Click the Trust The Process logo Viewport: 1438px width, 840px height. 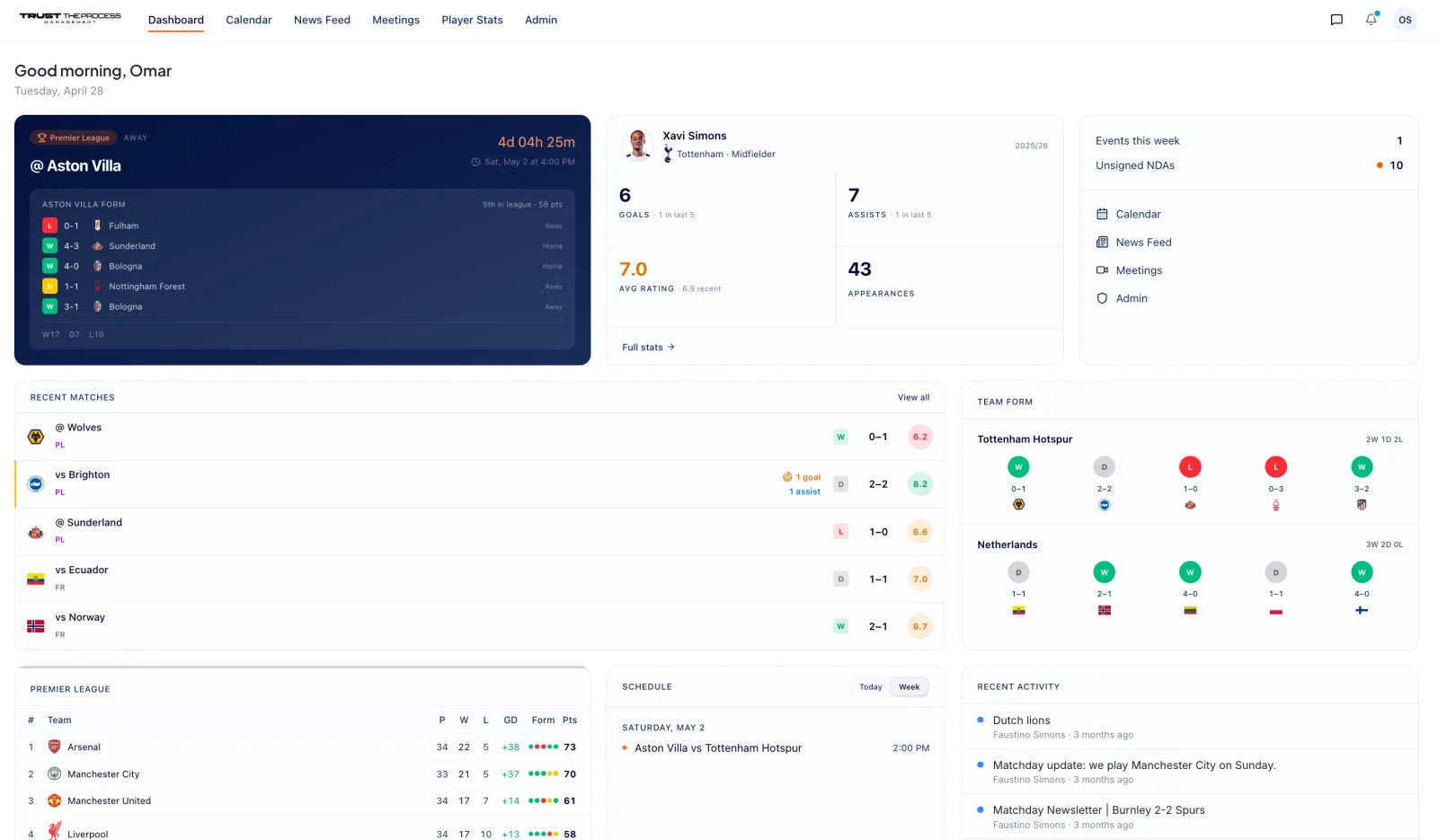(70, 19)
